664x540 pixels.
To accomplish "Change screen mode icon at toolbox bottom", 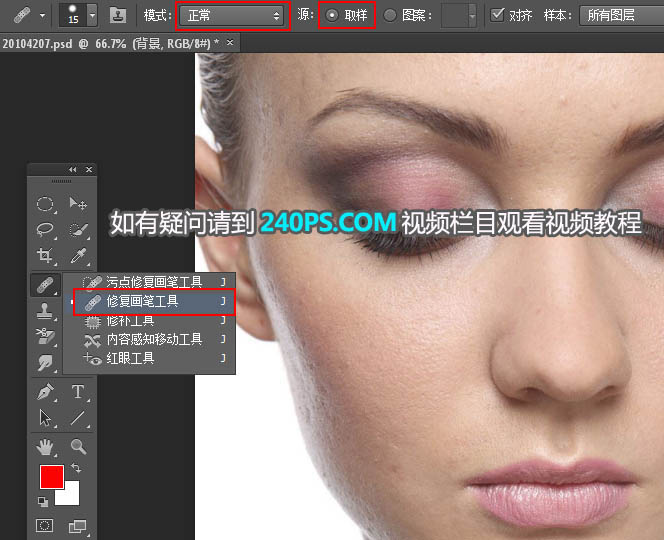I will (x=78, y=526).
